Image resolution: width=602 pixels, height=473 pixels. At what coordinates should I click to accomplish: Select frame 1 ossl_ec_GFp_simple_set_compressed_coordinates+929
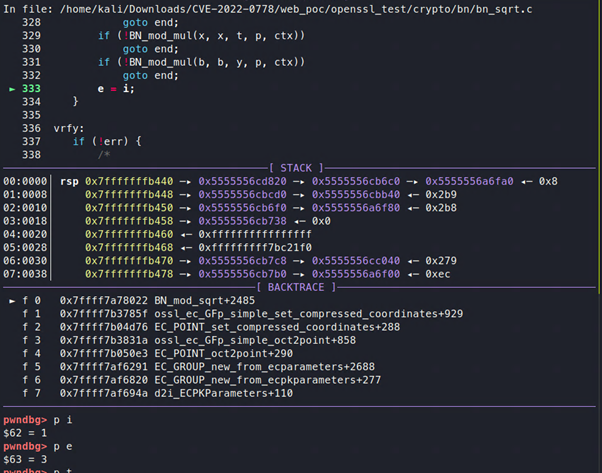[x=309, y=314]
